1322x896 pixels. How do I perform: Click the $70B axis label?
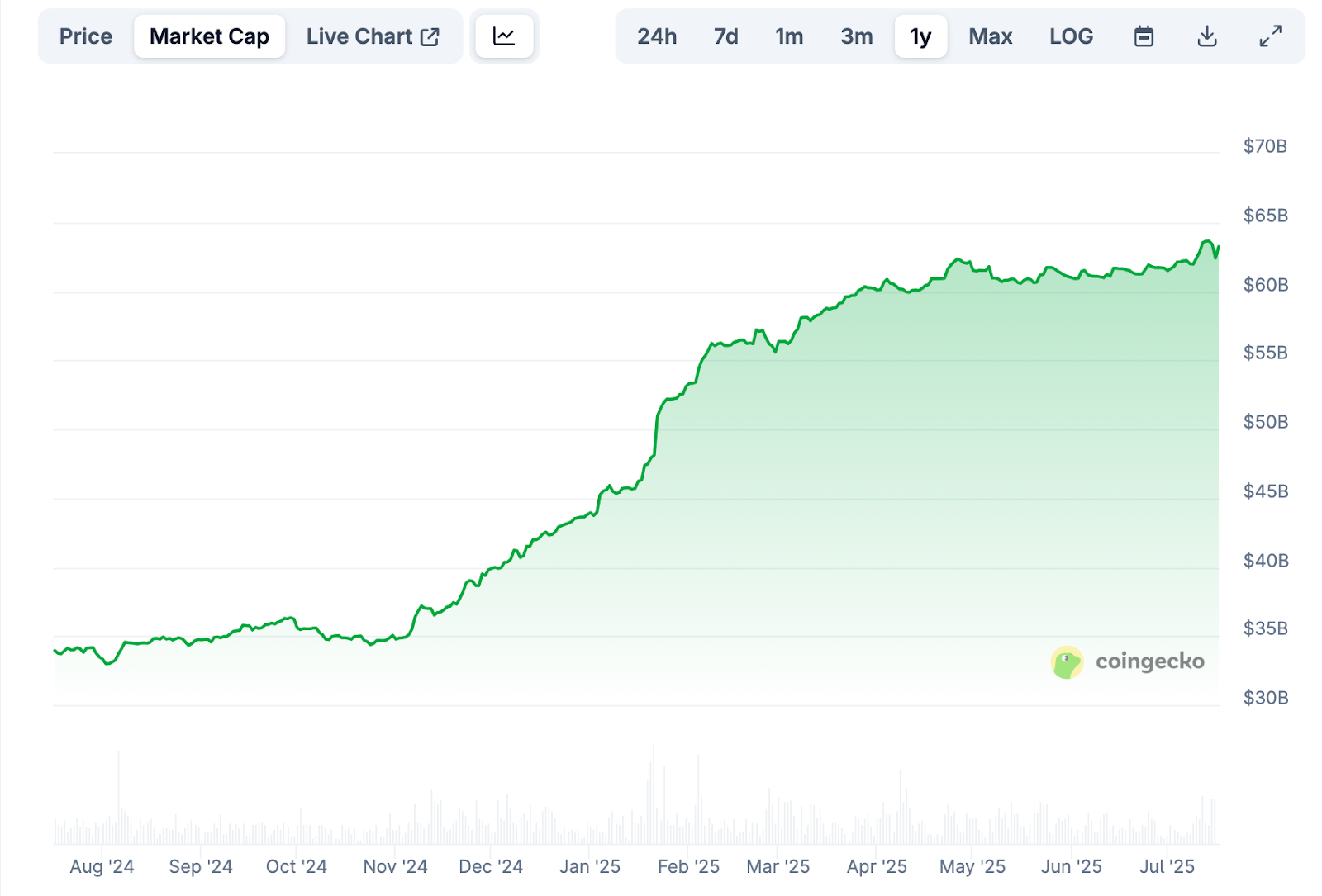click(1265, 146)
